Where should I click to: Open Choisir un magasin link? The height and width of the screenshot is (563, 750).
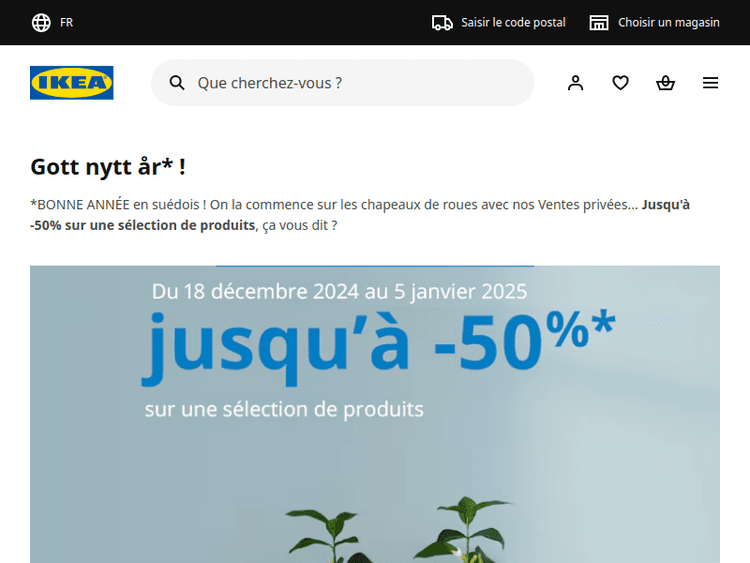pyautogui.click(x=669, y=22)
